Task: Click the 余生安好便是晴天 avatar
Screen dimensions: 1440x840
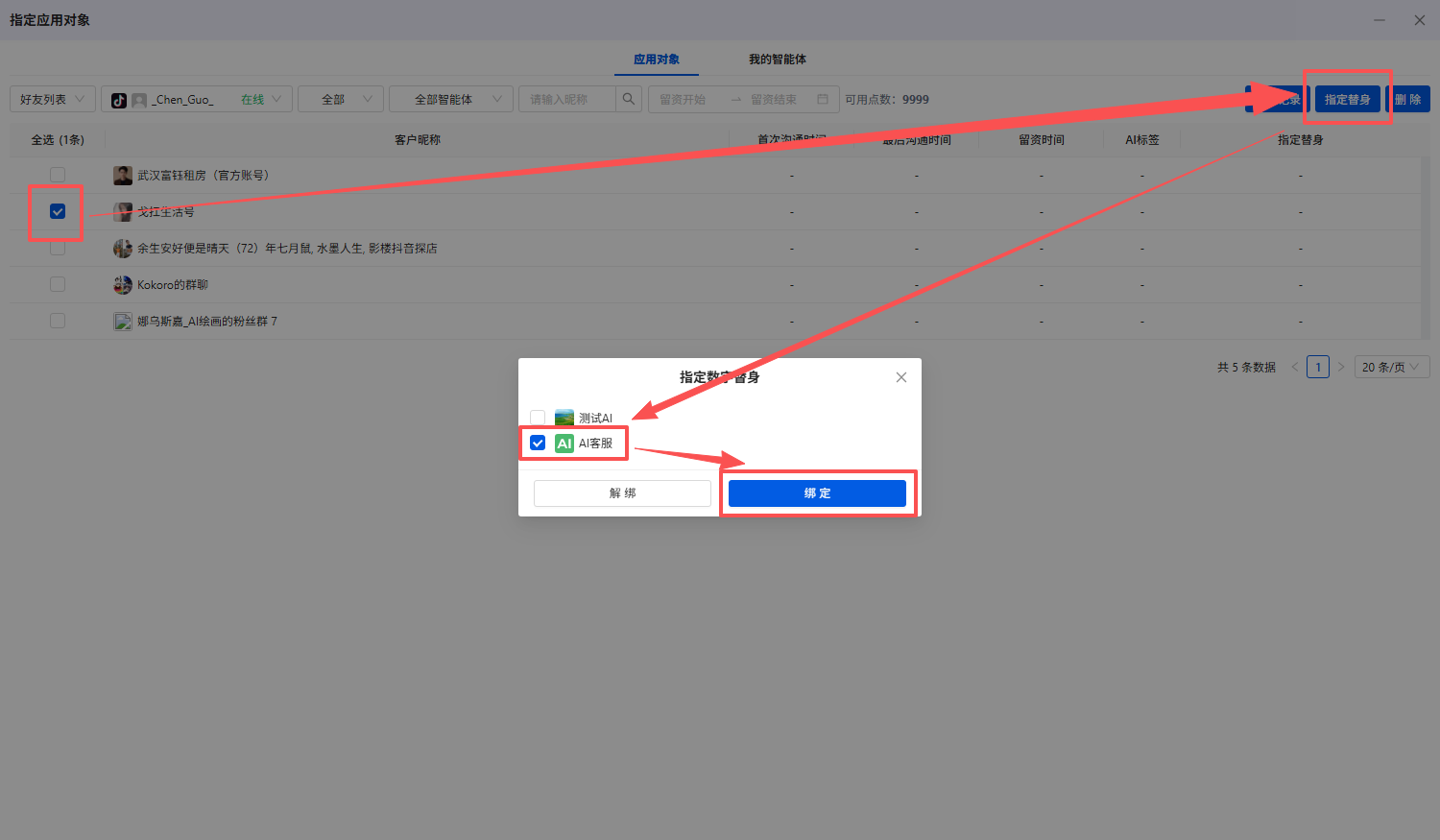Action: [122, 248]
